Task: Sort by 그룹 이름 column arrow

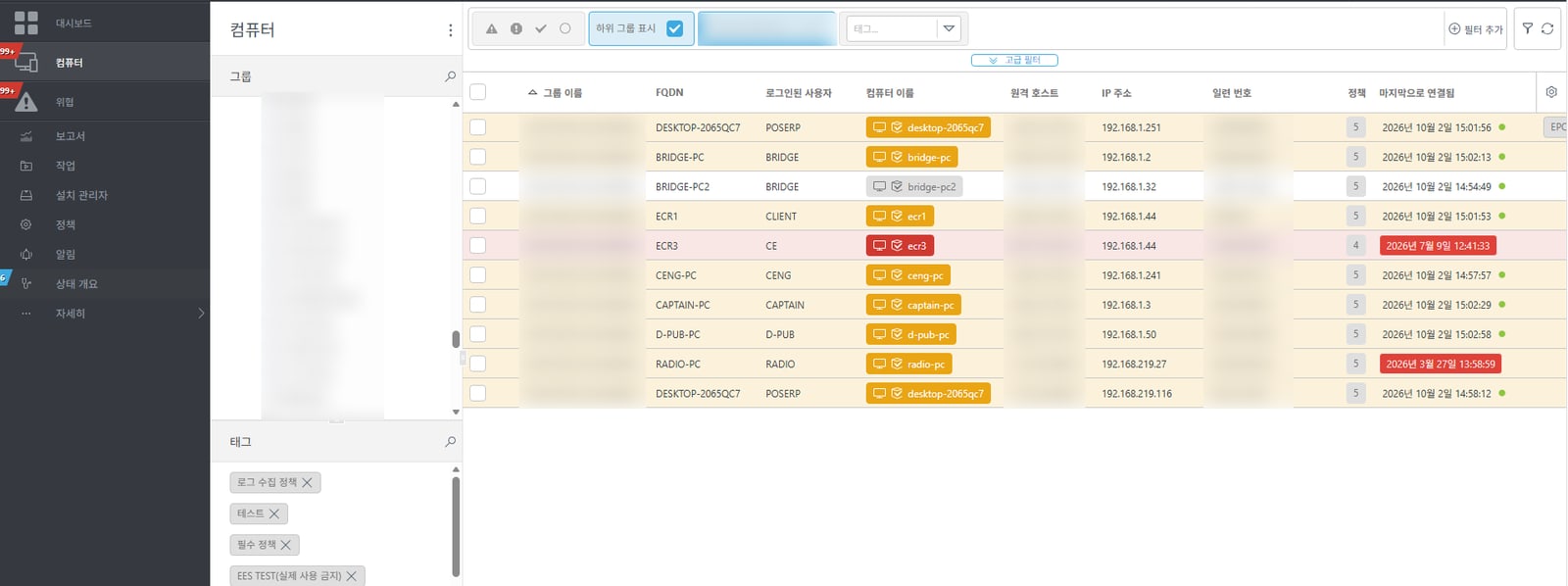Action: (x=532, y=92)
